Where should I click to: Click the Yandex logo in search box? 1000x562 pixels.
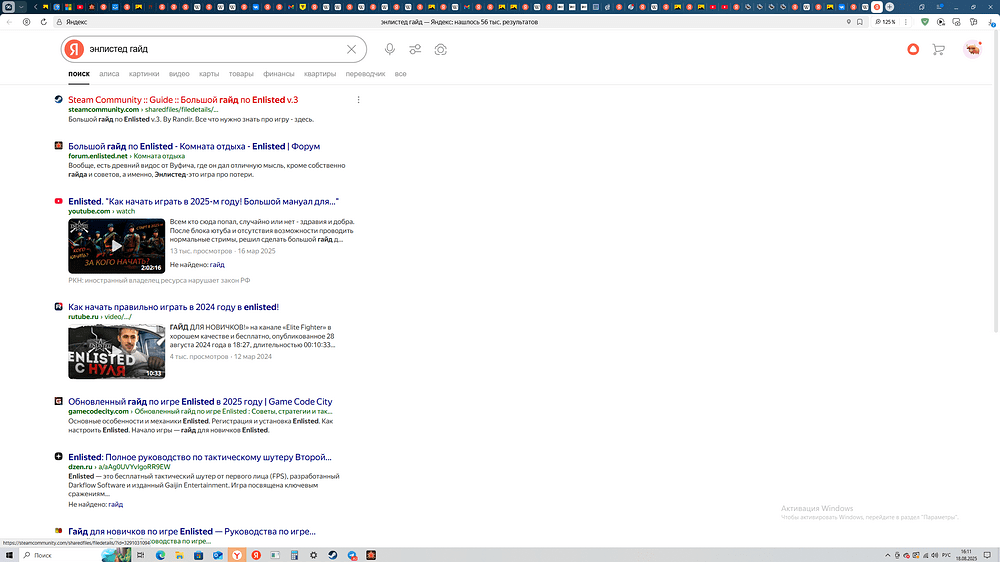pyautogui.click(x=74, y=49)
